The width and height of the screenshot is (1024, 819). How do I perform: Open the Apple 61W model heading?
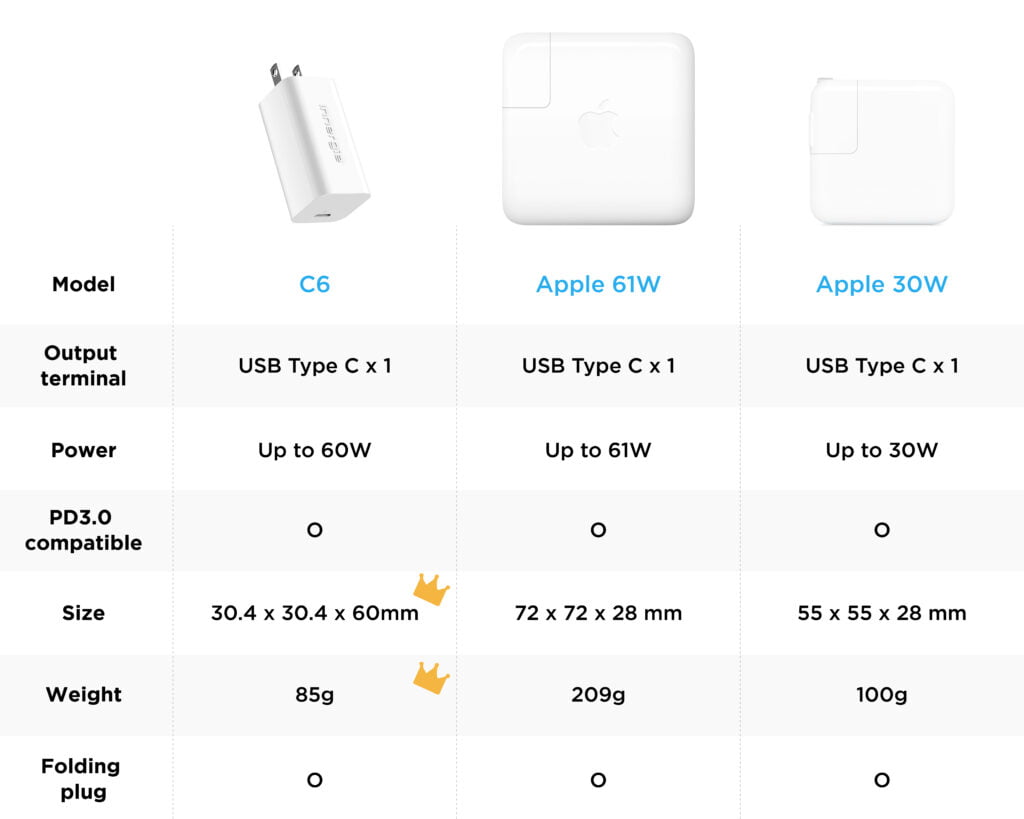click(x=598, y=284)
